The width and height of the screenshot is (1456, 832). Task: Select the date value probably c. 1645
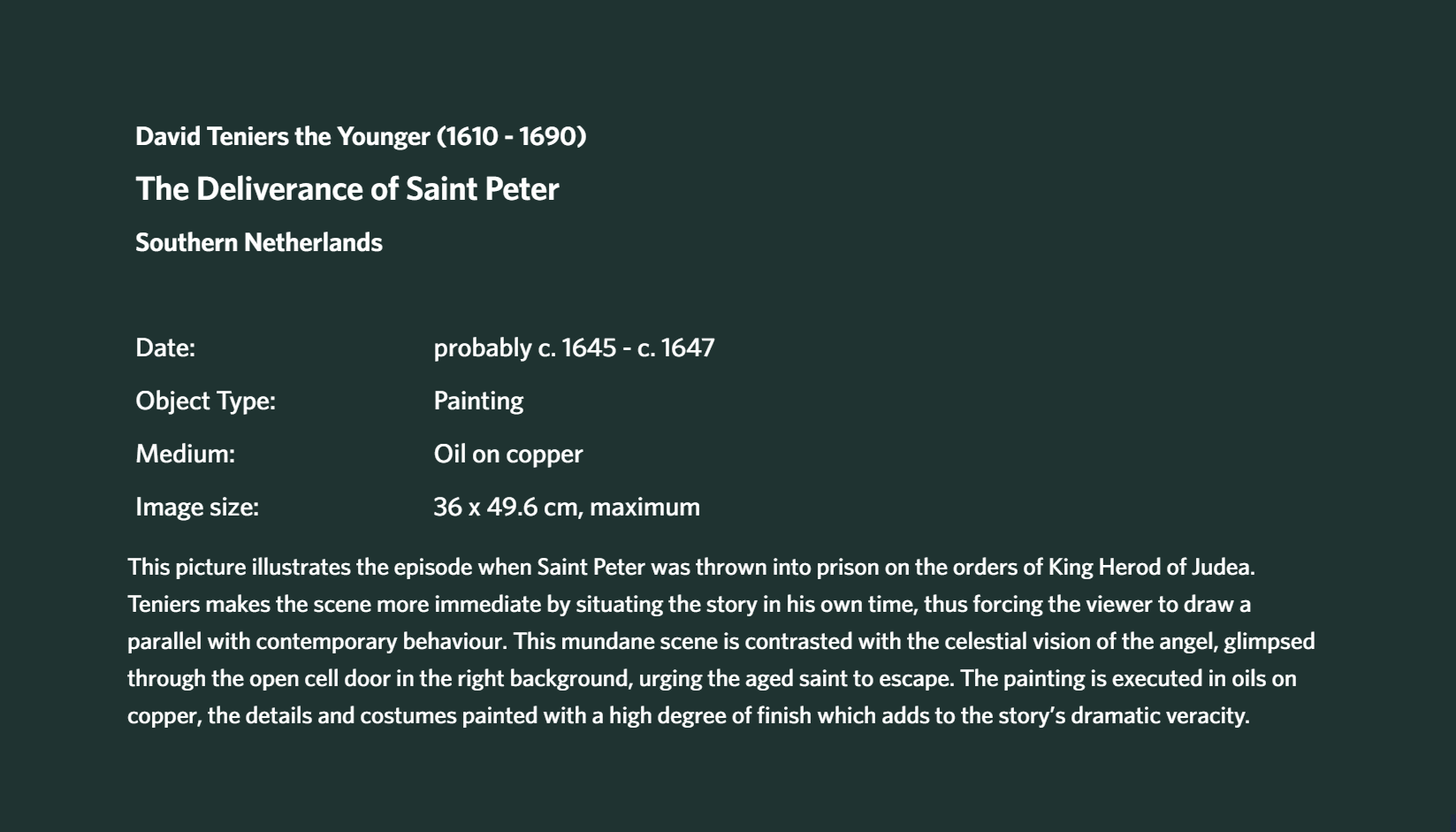point(524,347)
